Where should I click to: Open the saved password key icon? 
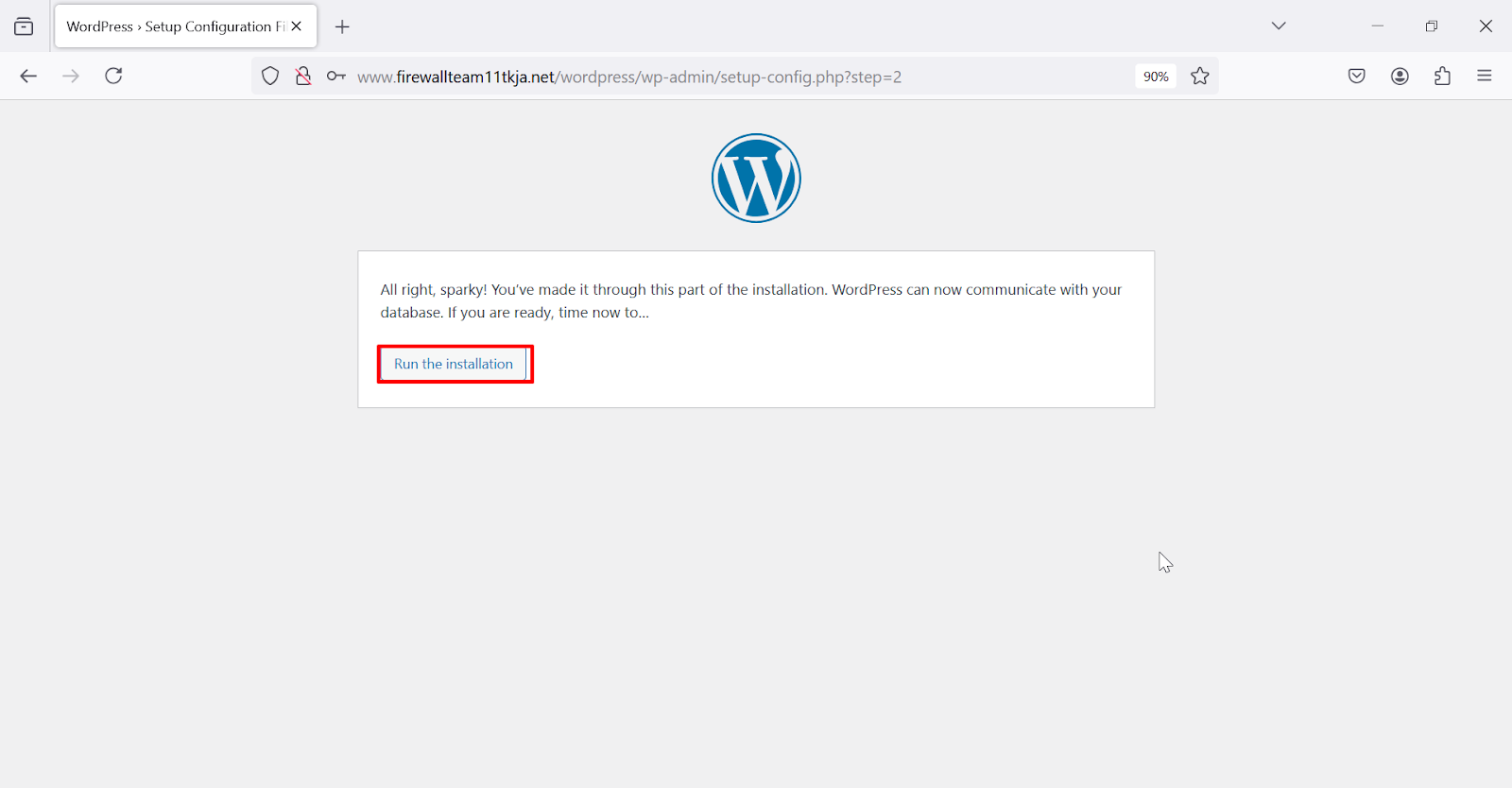coord(336,77)
